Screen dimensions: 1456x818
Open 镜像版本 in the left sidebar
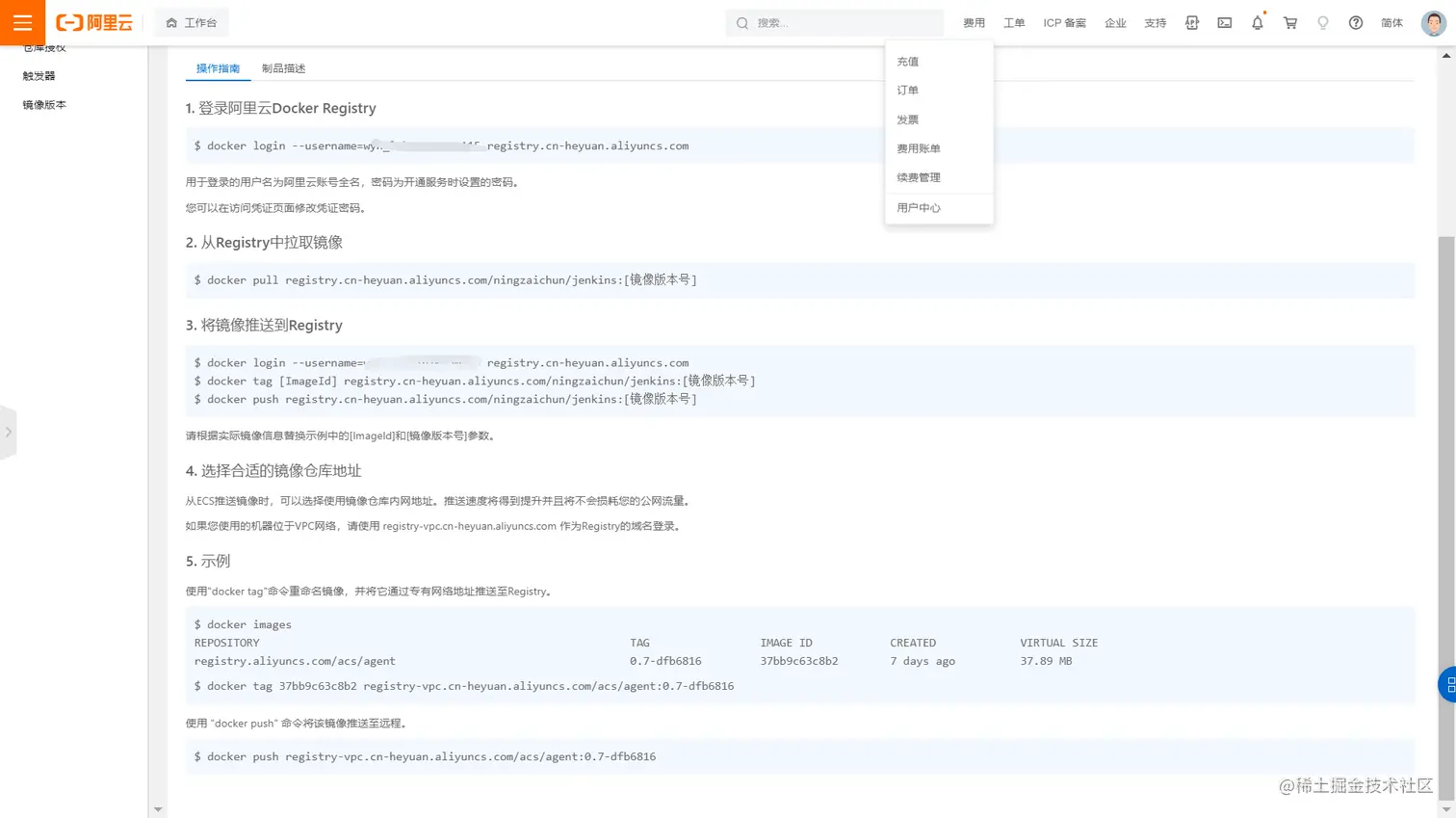[44, 105]
